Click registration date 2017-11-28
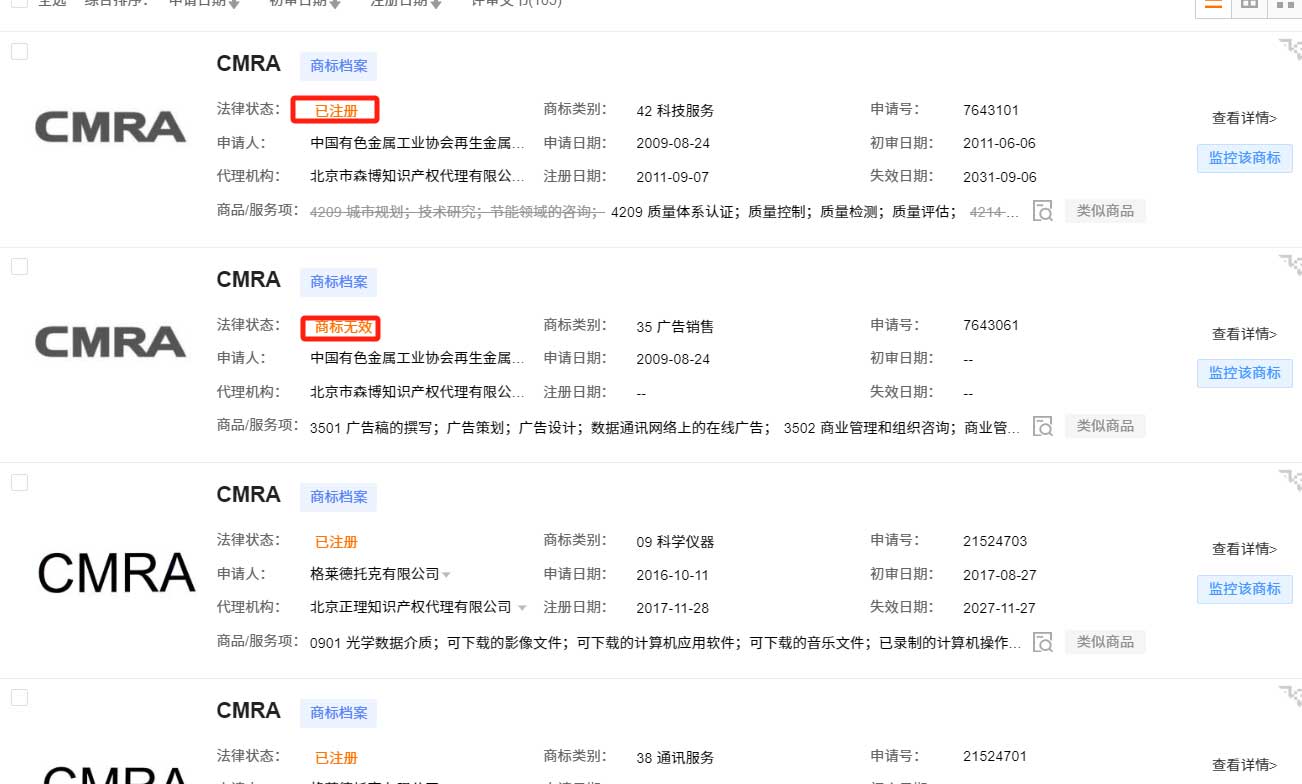1302x784 pixels. (x=673, y=608)
